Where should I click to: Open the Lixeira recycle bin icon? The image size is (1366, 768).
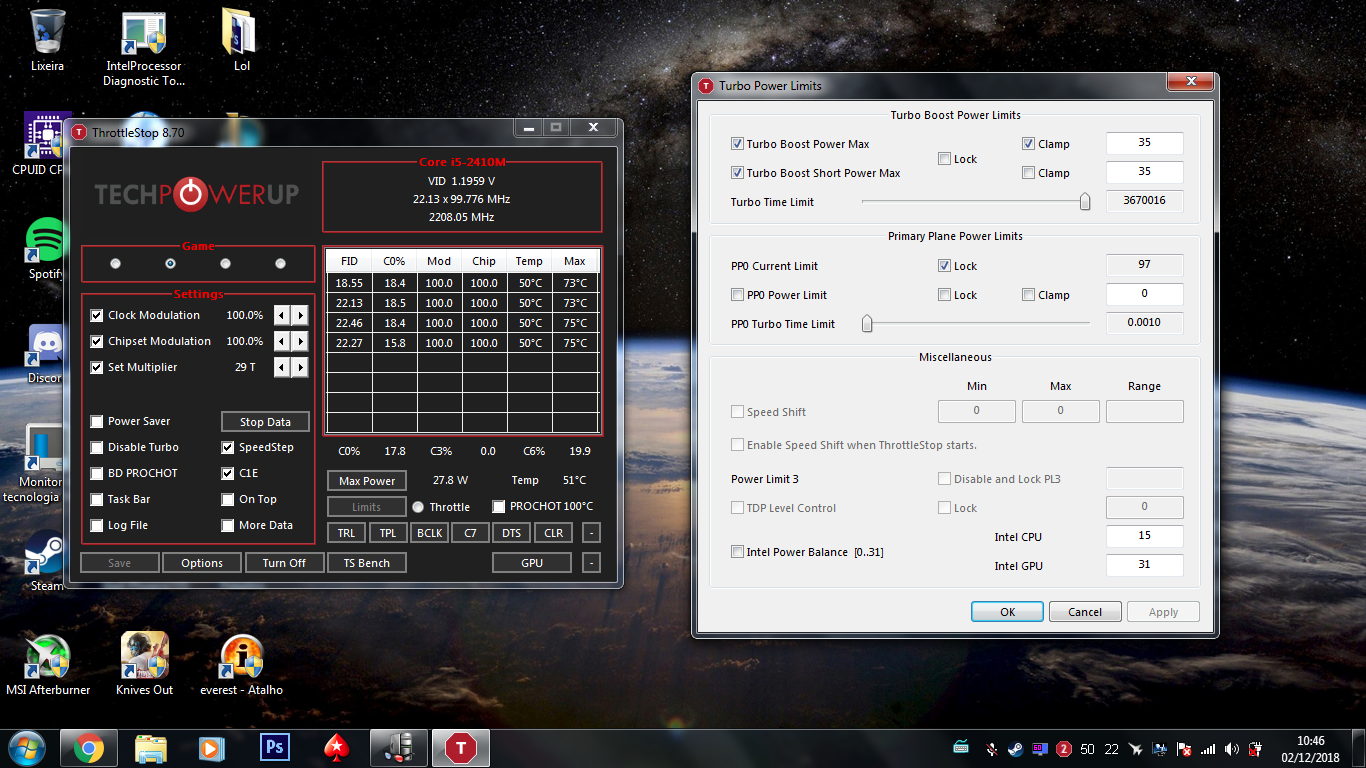point(47,40)
